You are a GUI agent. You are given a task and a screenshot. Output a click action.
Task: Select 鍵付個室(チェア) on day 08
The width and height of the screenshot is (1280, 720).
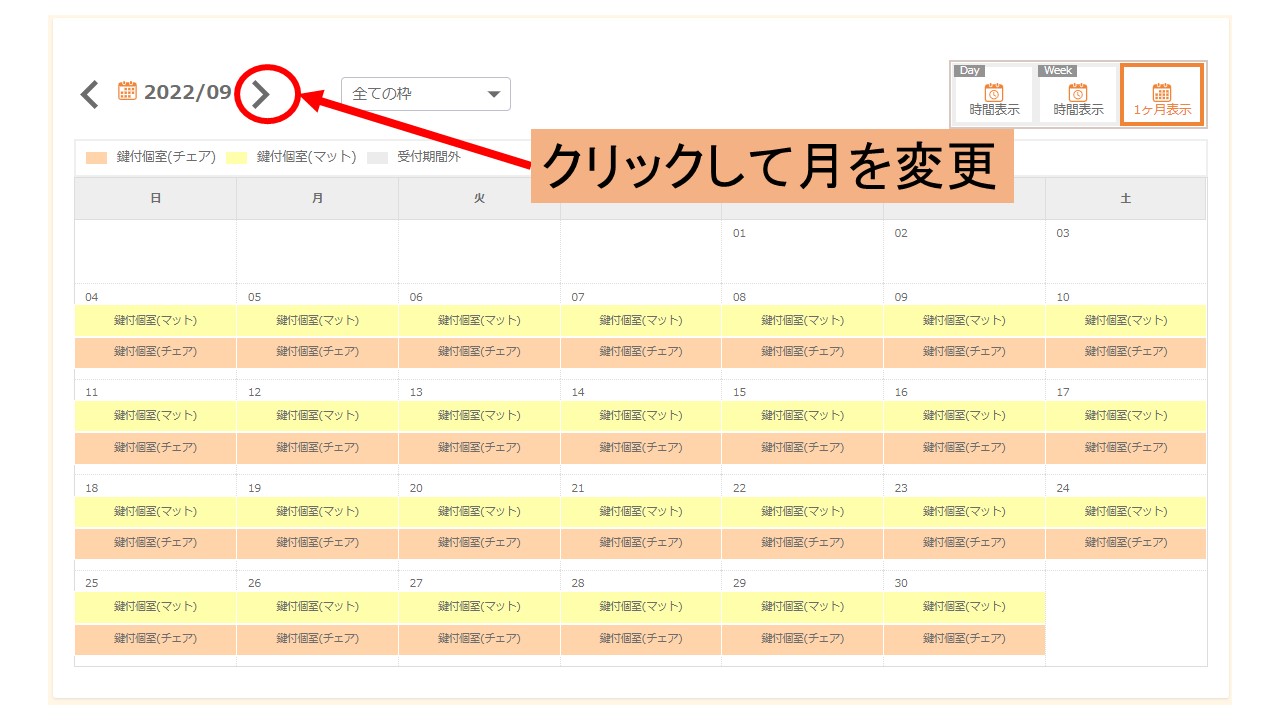pos(803,352)
